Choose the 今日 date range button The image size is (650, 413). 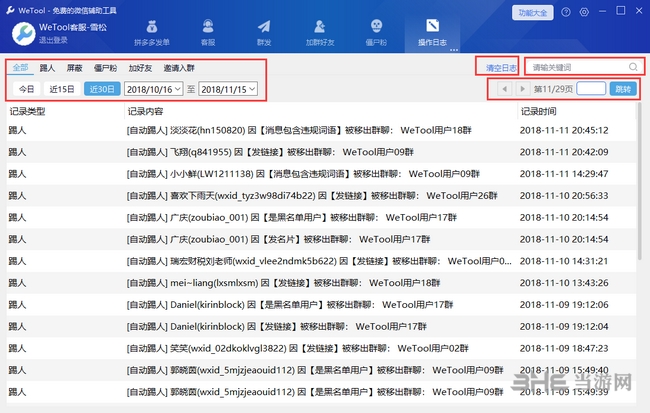pos(27,89)
